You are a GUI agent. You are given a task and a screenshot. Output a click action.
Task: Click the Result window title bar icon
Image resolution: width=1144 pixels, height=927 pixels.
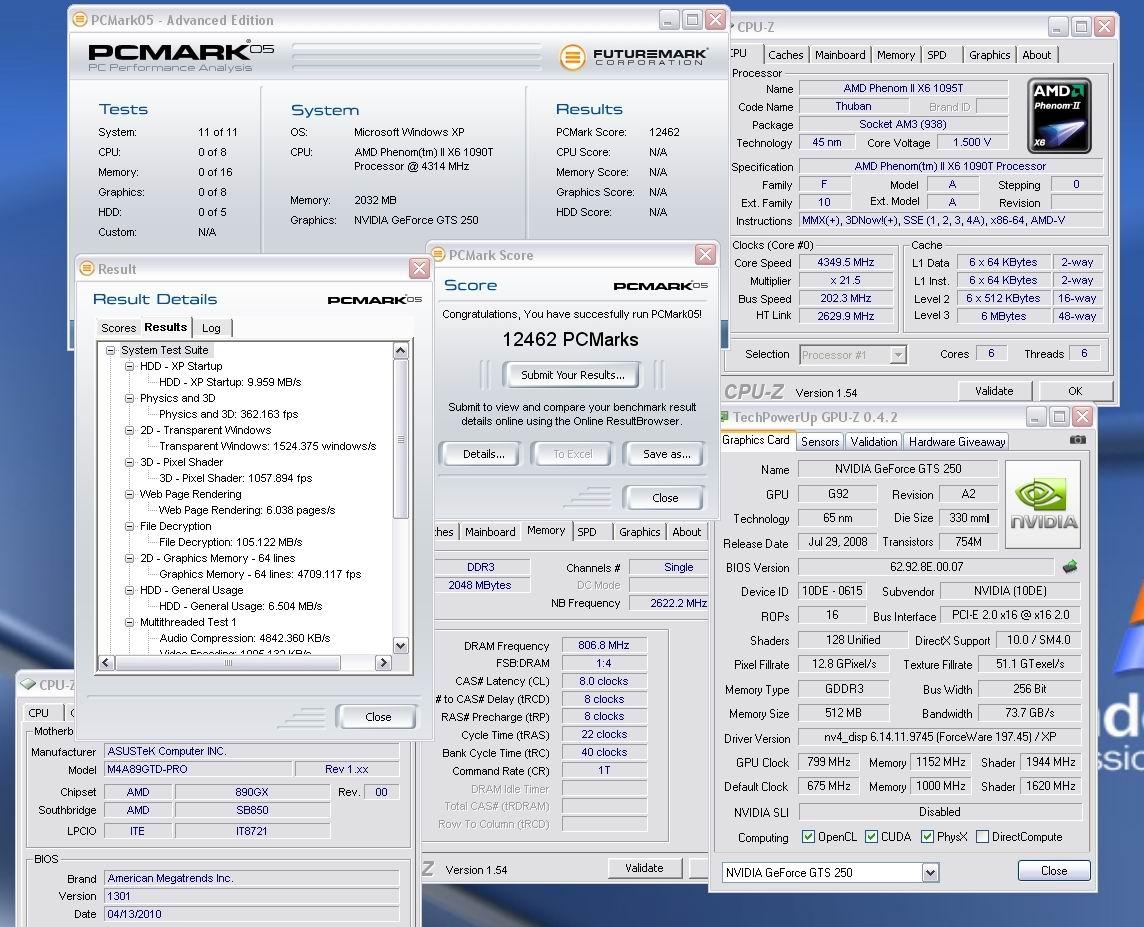coord(87,268)
